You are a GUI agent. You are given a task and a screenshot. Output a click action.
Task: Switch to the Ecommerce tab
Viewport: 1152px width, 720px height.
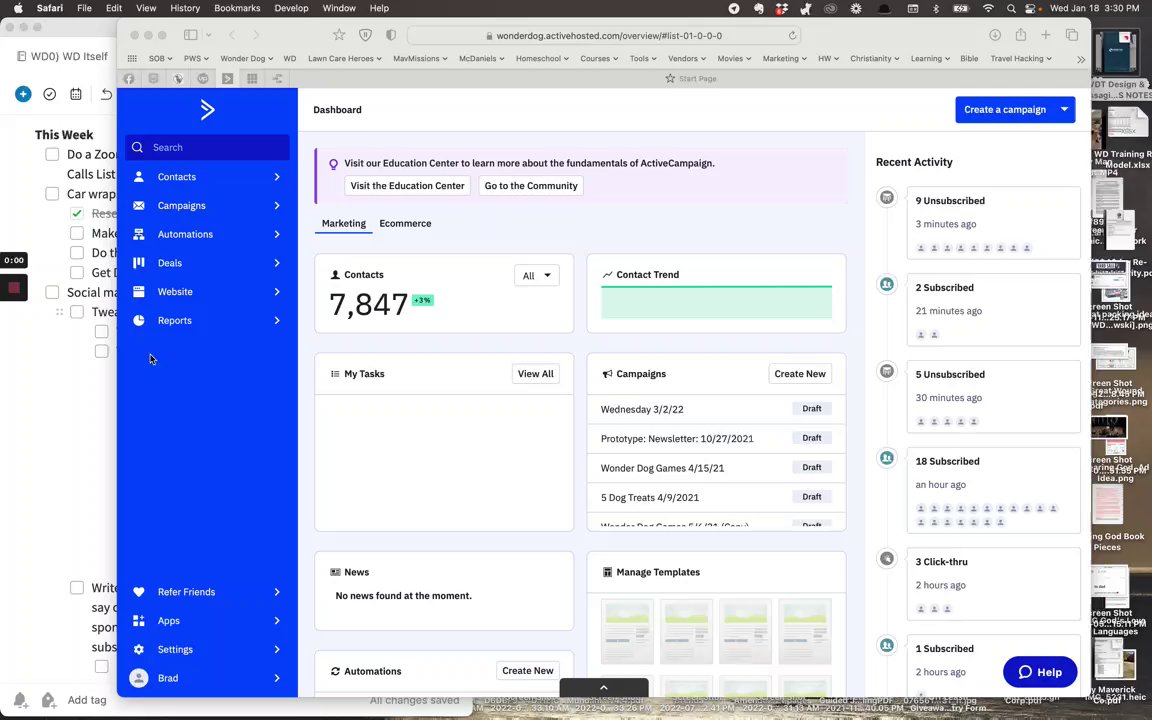(x=405, y=223)
